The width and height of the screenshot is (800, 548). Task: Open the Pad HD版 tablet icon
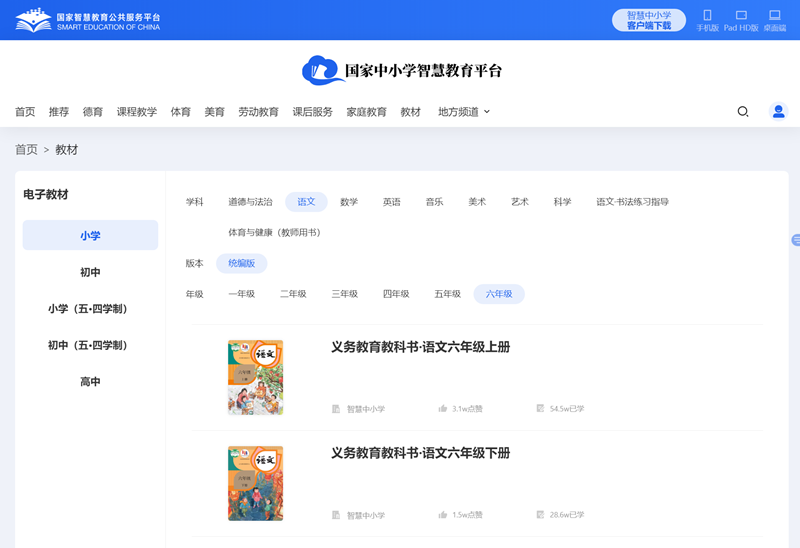click(x=741, y=15)
